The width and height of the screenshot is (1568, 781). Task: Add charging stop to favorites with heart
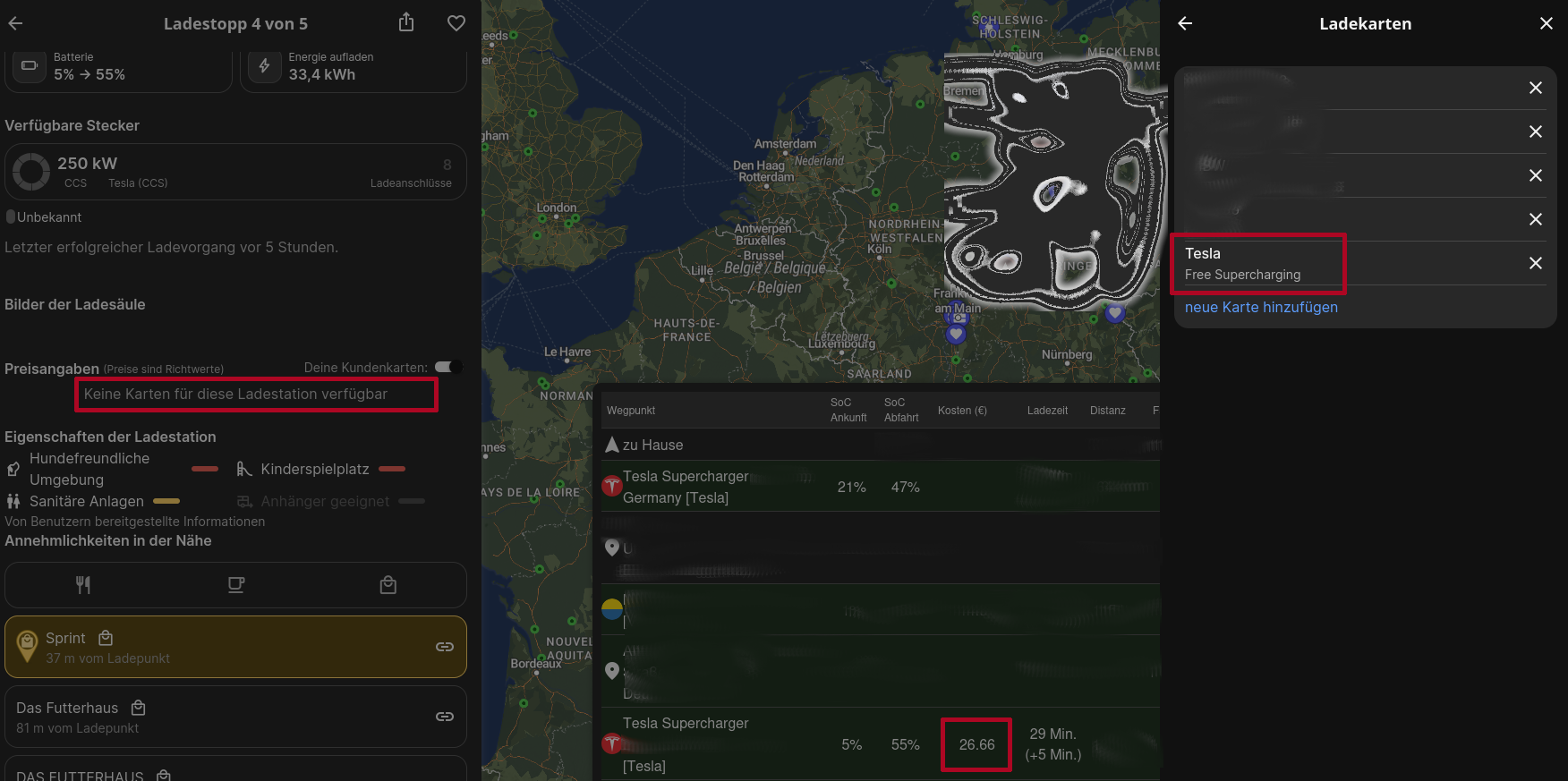coord(456,23)
